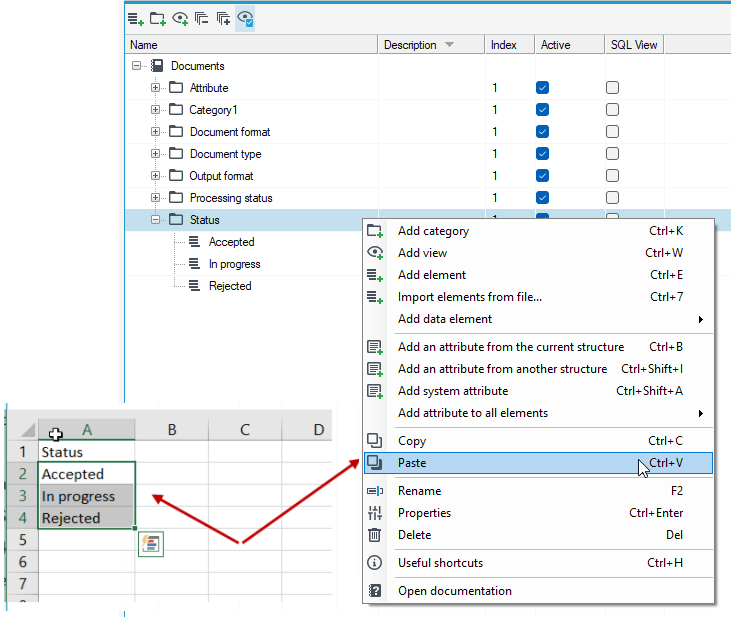Click the Import elements from file icon

tap(375, 297)
